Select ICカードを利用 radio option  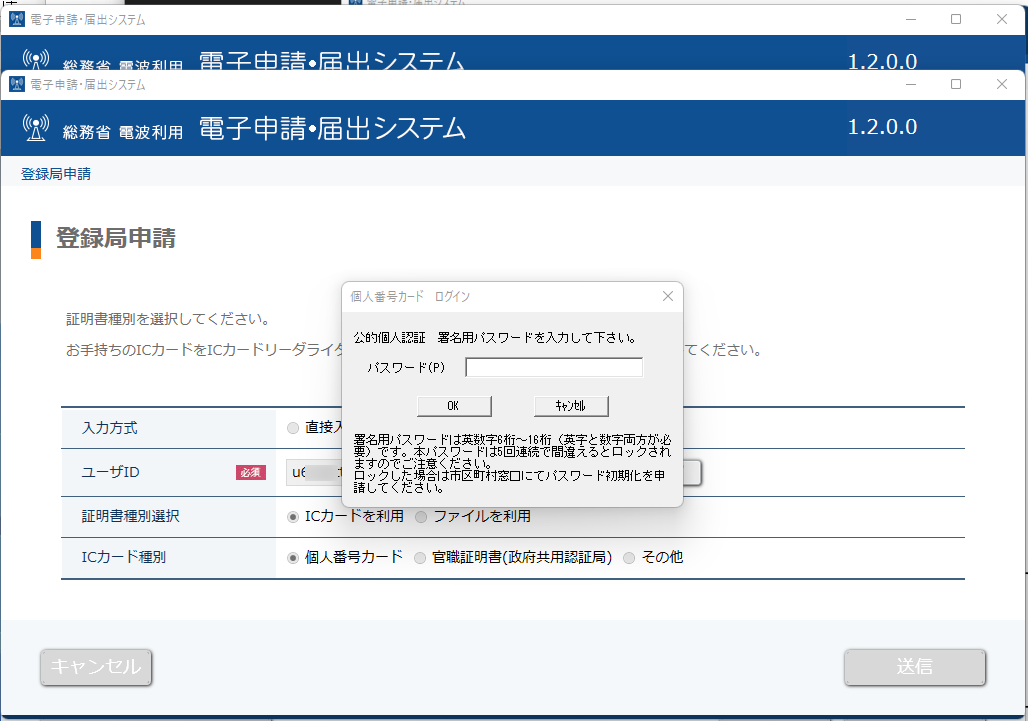coord(293,517)
